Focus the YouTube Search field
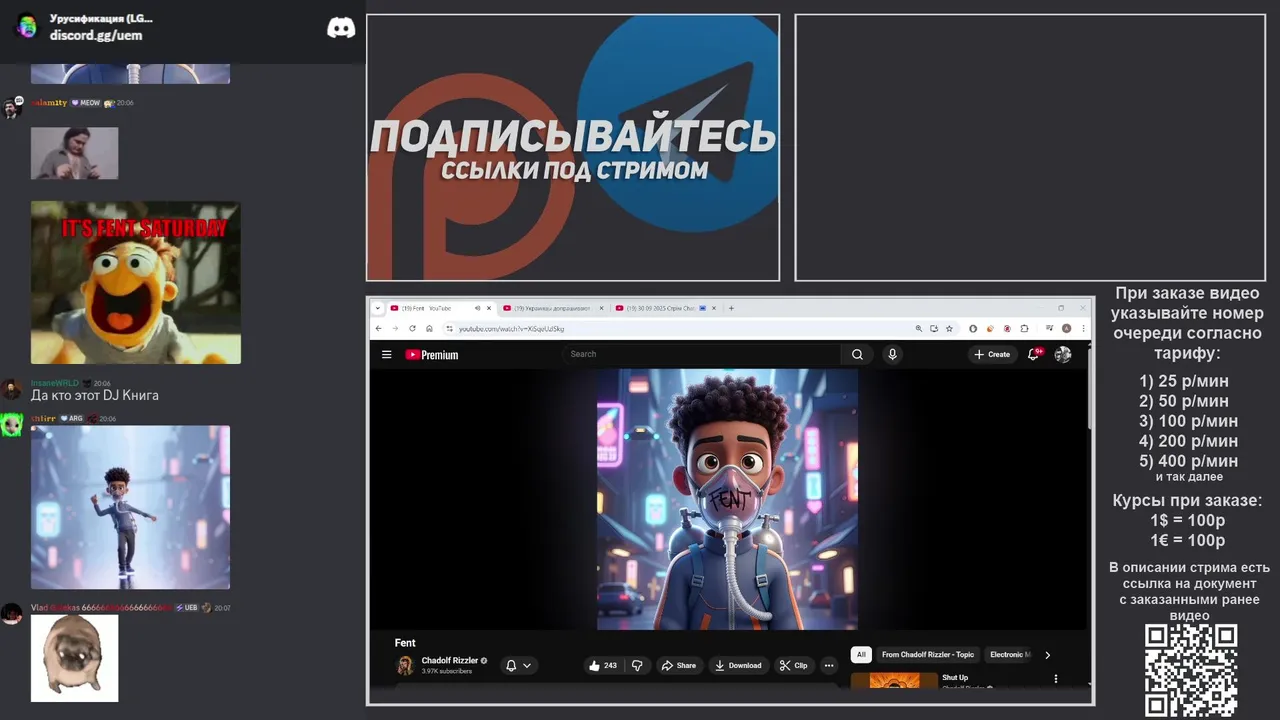 [x=702, y=354]
